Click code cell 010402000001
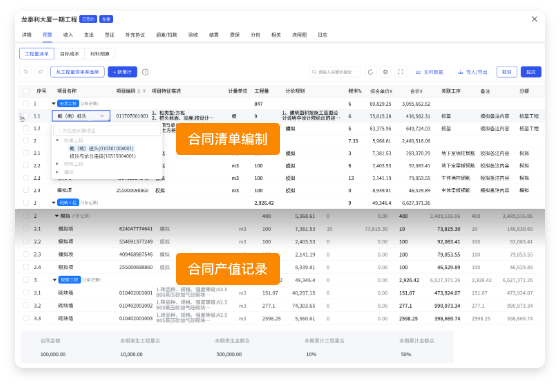 [x=136, y=293]
